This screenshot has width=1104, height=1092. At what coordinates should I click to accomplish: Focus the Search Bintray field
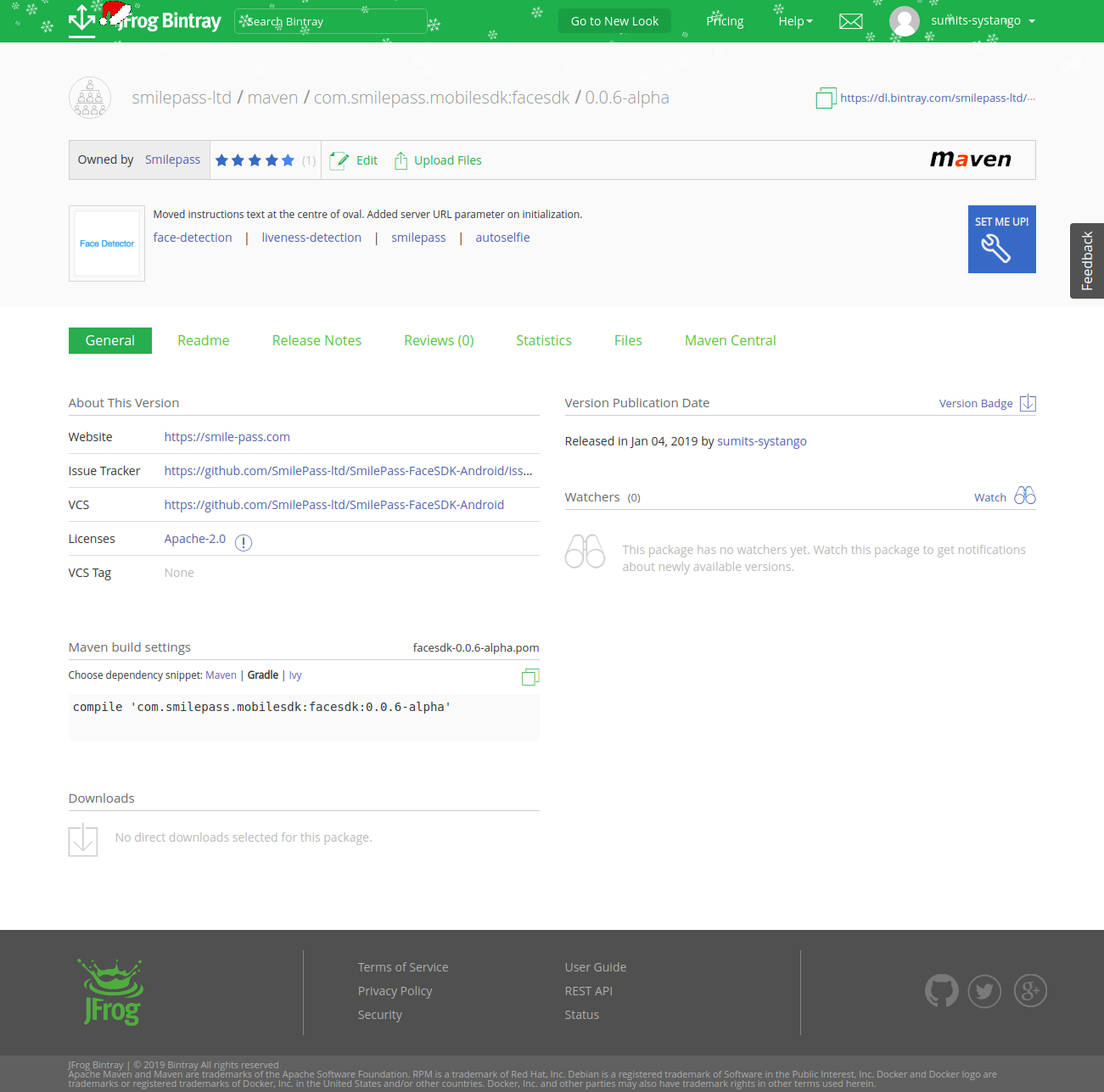[x=331, y=21]
